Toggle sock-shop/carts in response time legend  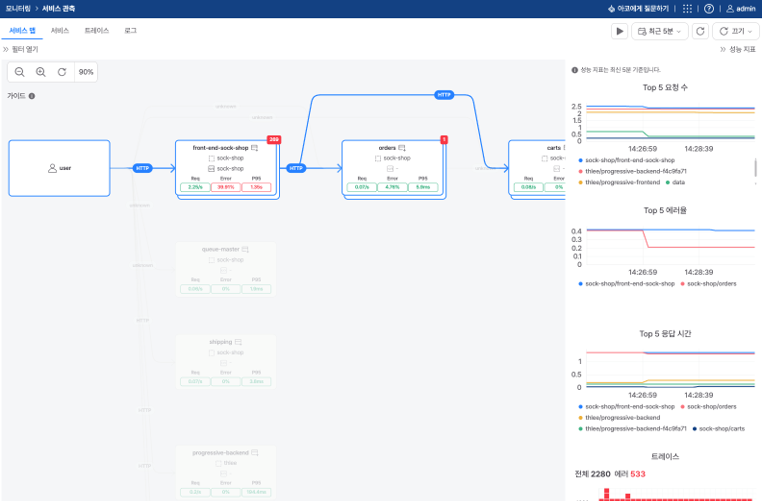tap(719, 429)
